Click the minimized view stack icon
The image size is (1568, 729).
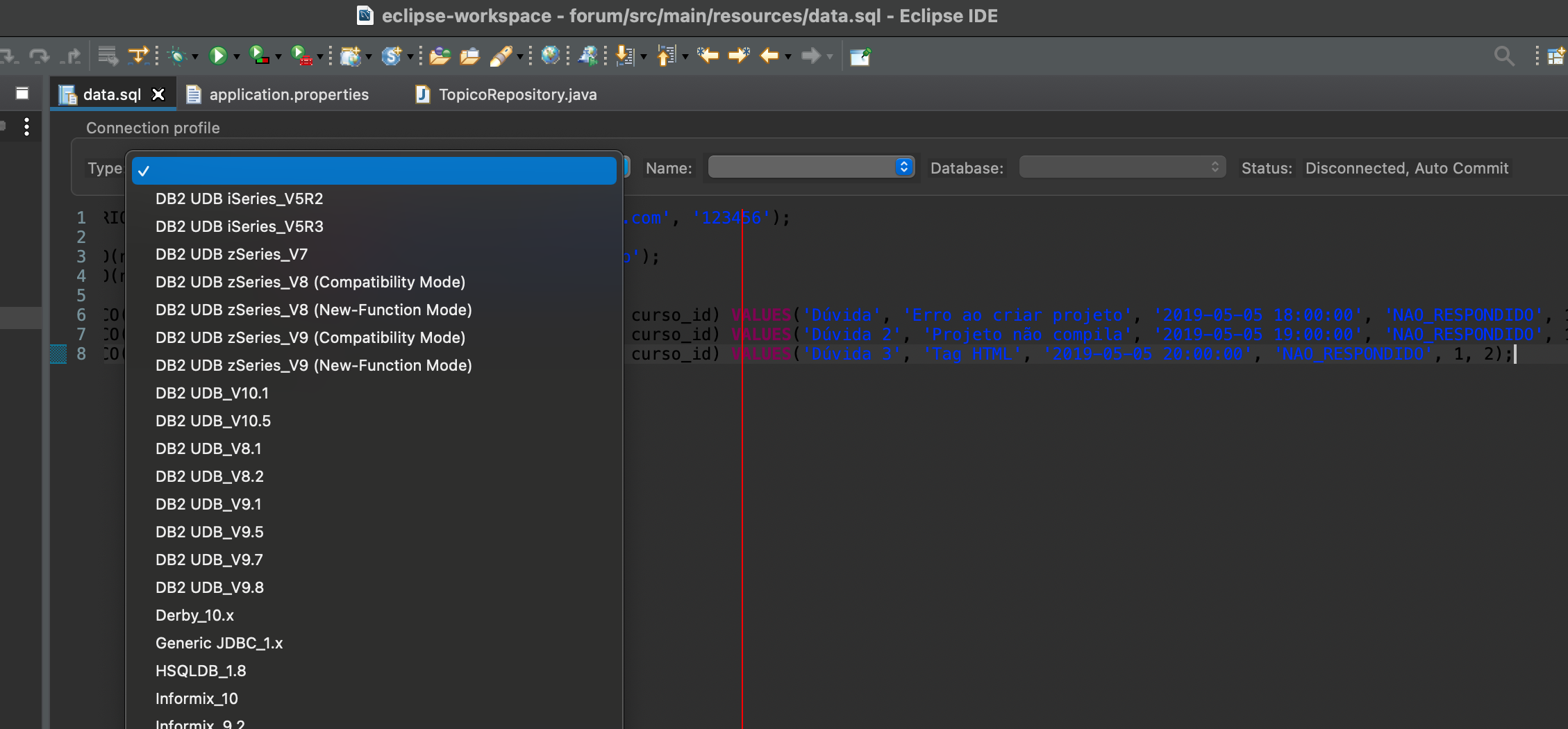pos(22,93)
